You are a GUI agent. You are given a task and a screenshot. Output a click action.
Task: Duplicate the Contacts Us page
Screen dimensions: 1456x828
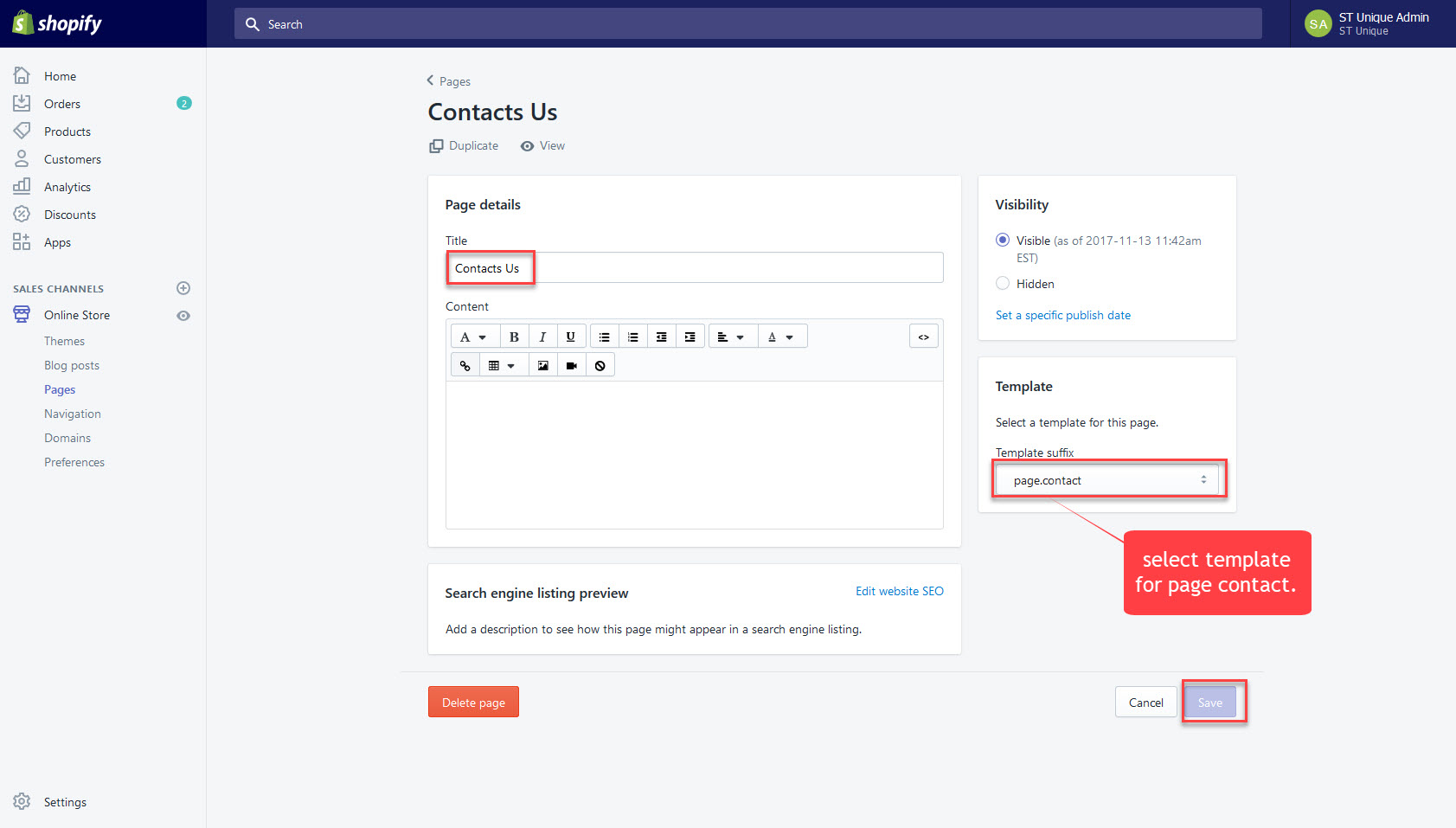[464, 145]
